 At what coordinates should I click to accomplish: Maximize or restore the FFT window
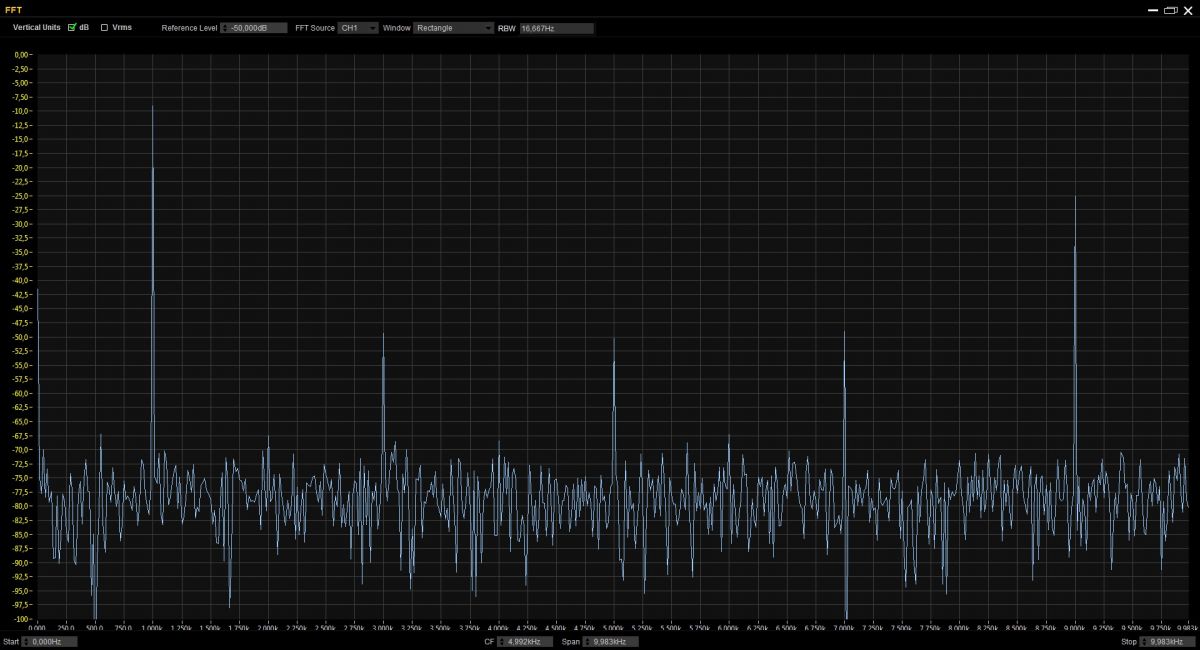tap(1170, 10)
